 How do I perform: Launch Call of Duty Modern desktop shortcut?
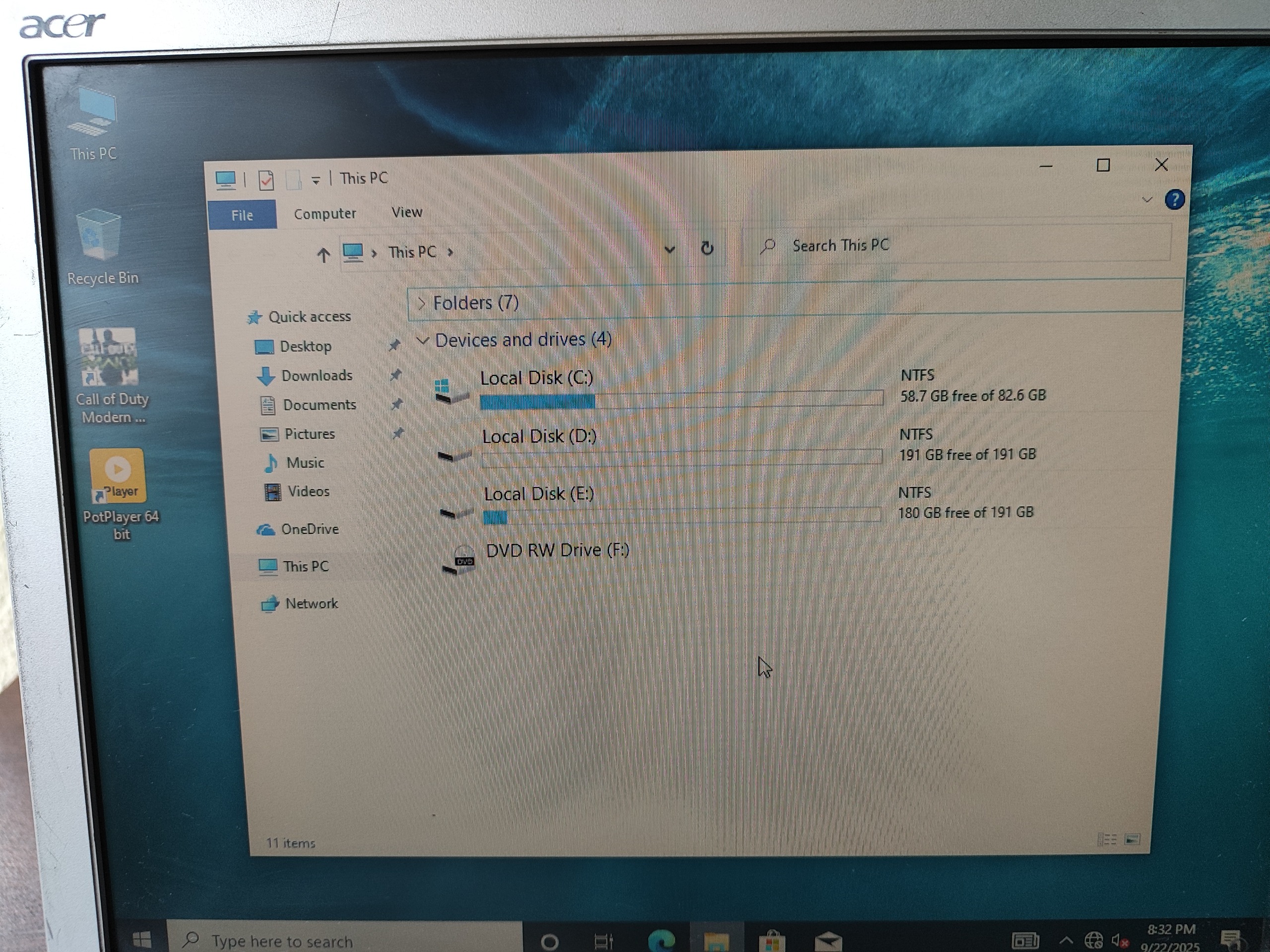point(112,376)
